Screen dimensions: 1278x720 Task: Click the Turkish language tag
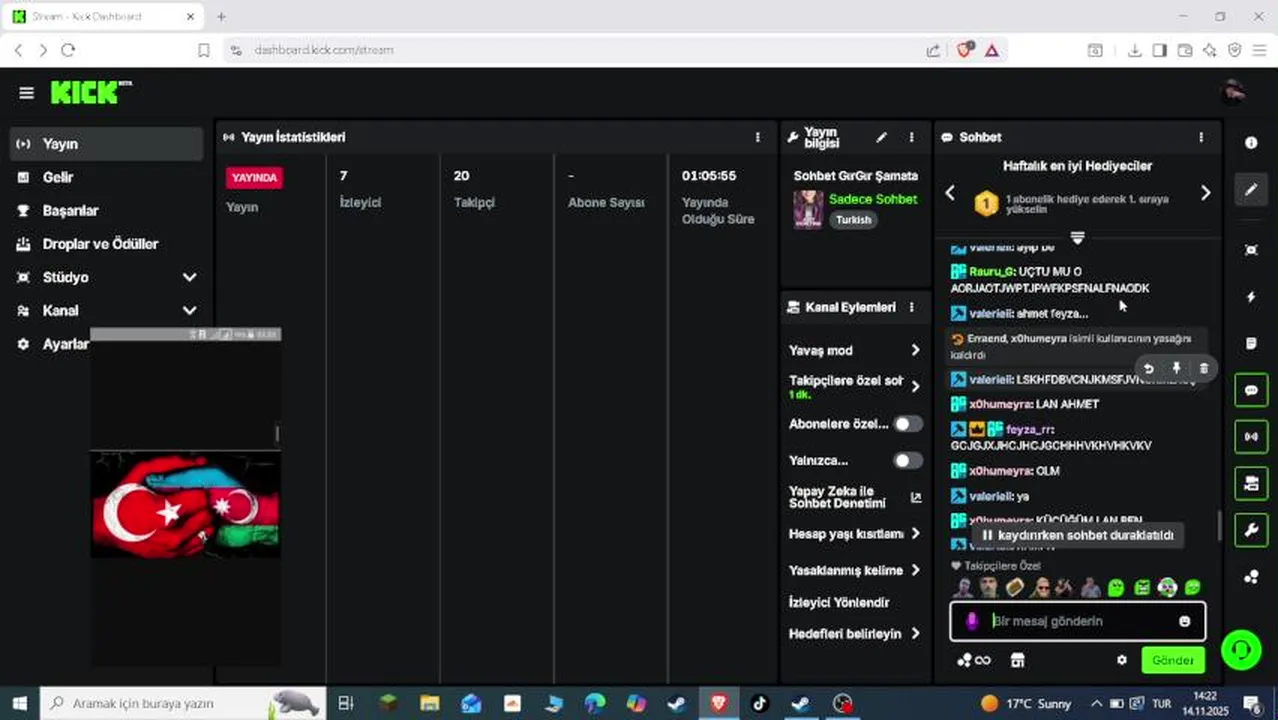(x=853, y=220)
